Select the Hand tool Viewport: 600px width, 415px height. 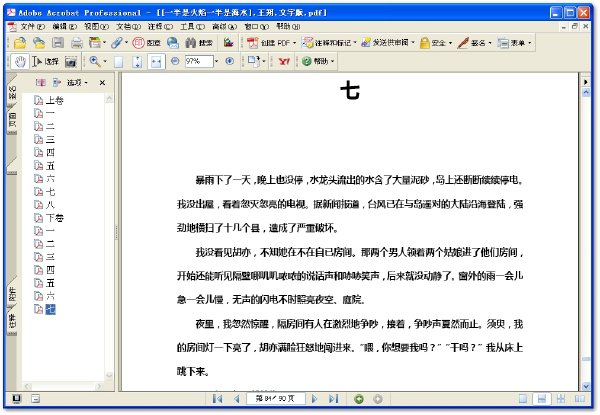coord(20,61)
